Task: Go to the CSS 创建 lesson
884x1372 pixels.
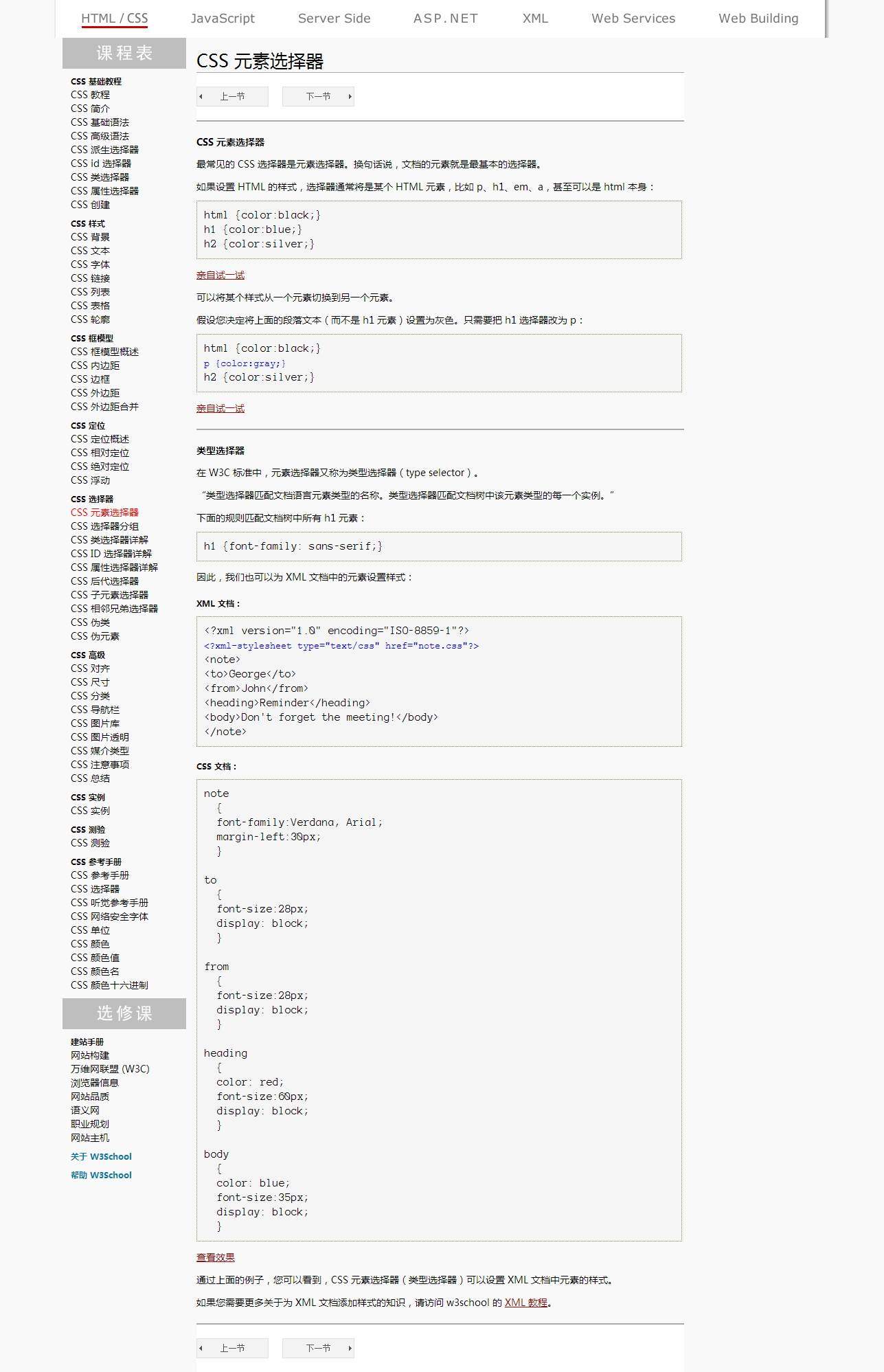Action: (90, 205)
